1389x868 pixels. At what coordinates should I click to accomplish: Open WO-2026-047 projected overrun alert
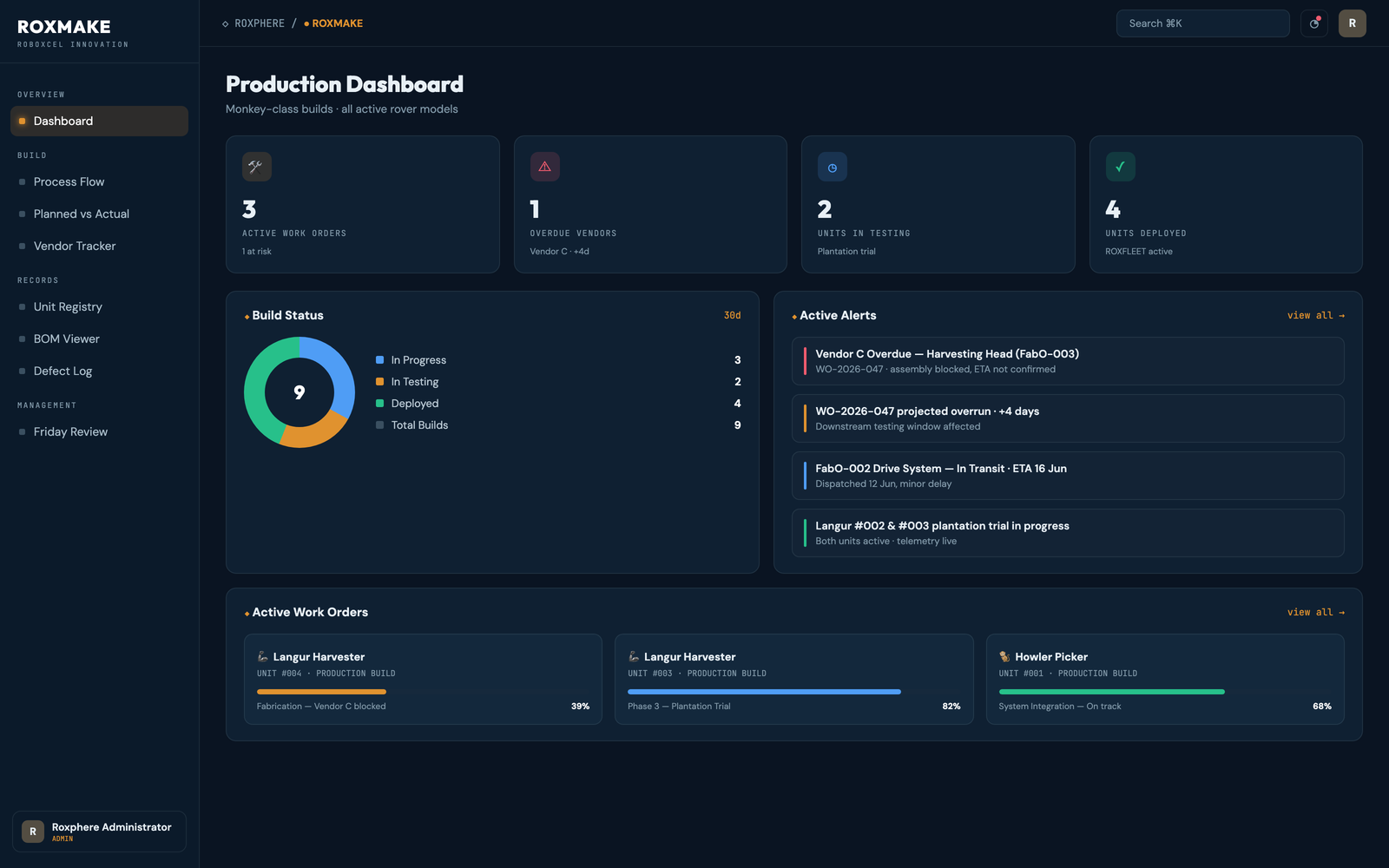(1068, 418)
